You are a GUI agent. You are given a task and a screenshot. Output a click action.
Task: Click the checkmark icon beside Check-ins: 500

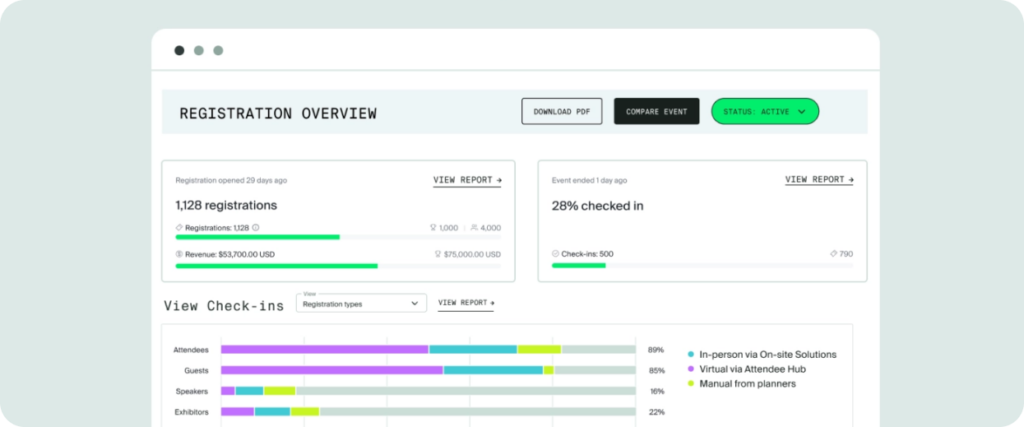(x=555, y=254)
